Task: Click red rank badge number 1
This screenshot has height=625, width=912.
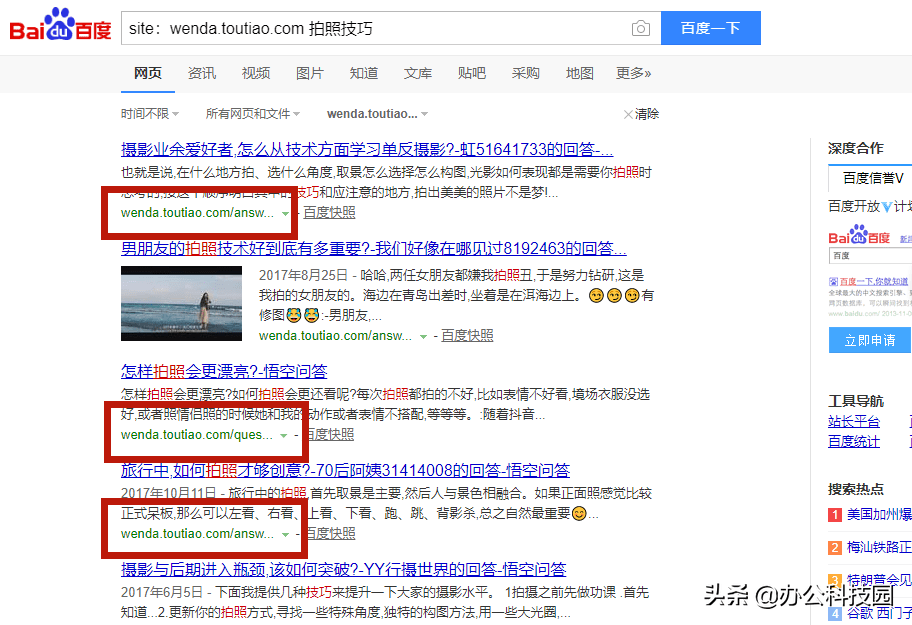Action: (x=835, y=515)
